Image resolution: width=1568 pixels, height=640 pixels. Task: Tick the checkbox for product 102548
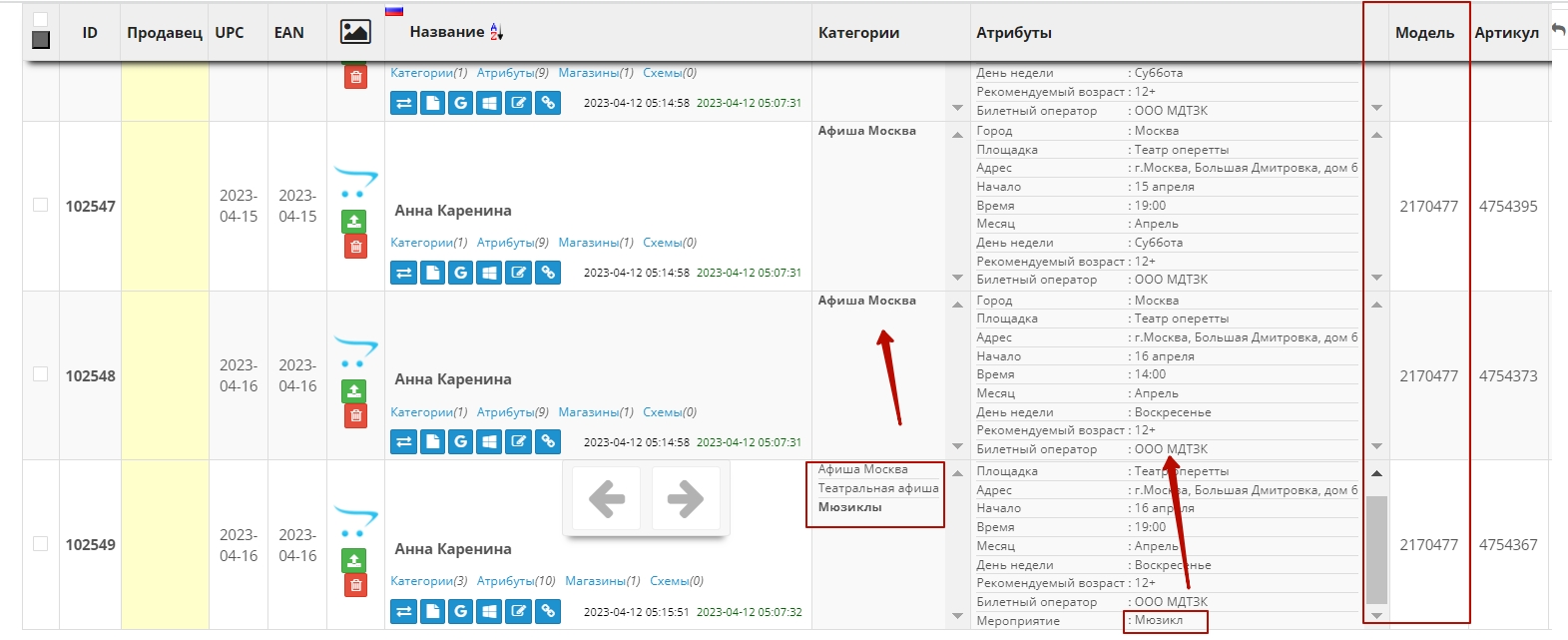click(41, 374)
